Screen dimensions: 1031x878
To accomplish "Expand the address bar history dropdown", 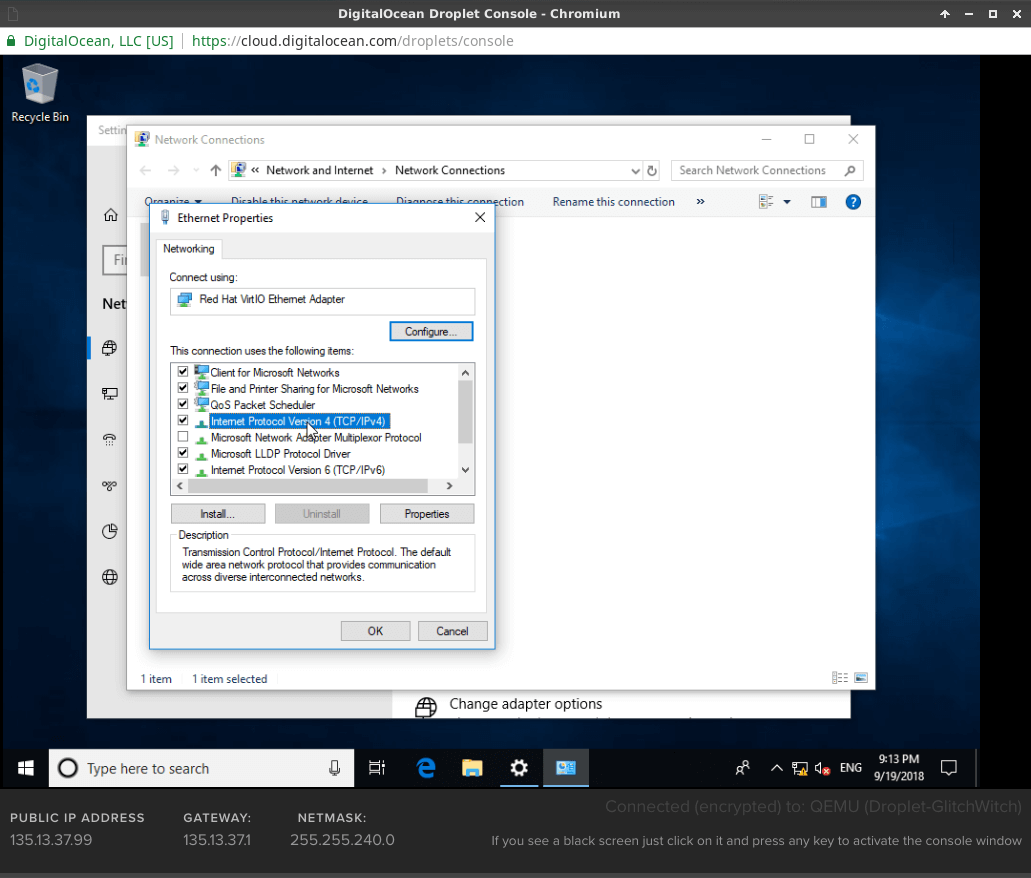I will tap(635, 171).
